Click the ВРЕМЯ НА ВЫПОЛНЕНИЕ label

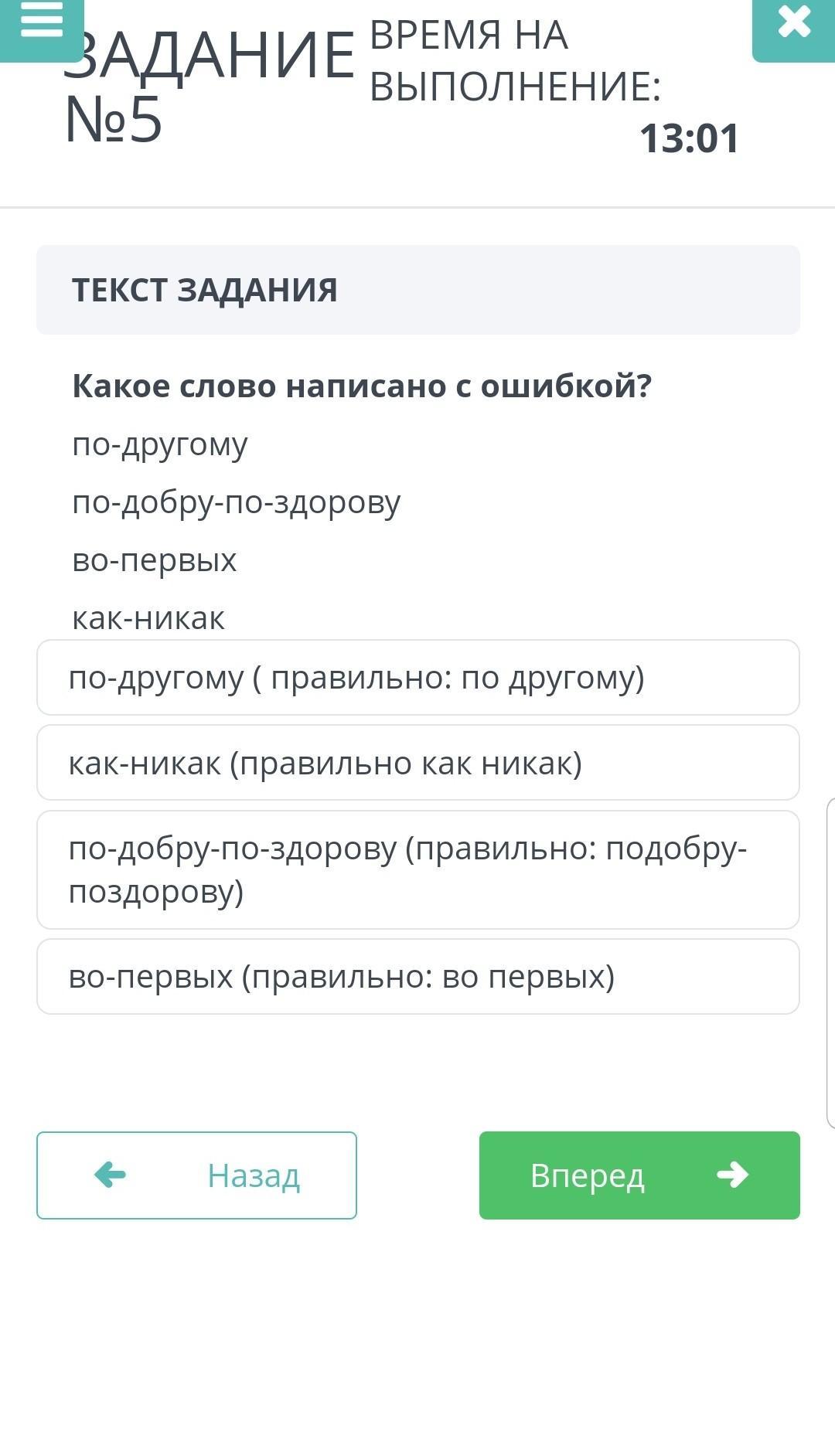pyautogui.click(x=514, y=60)
